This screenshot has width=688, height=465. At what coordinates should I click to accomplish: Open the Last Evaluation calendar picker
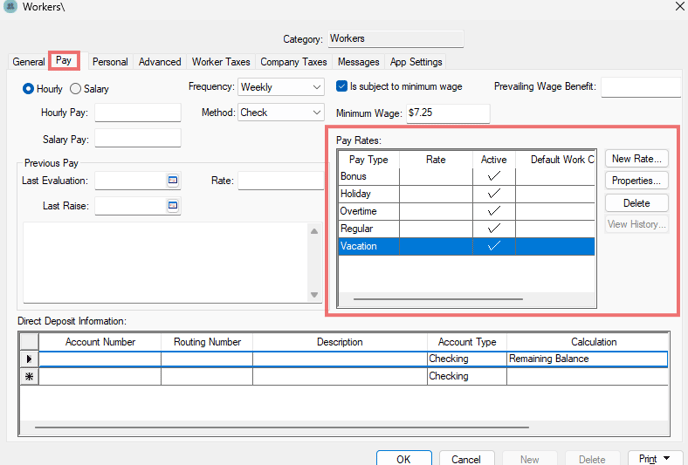pyautogui.click(x=172, y=181)
